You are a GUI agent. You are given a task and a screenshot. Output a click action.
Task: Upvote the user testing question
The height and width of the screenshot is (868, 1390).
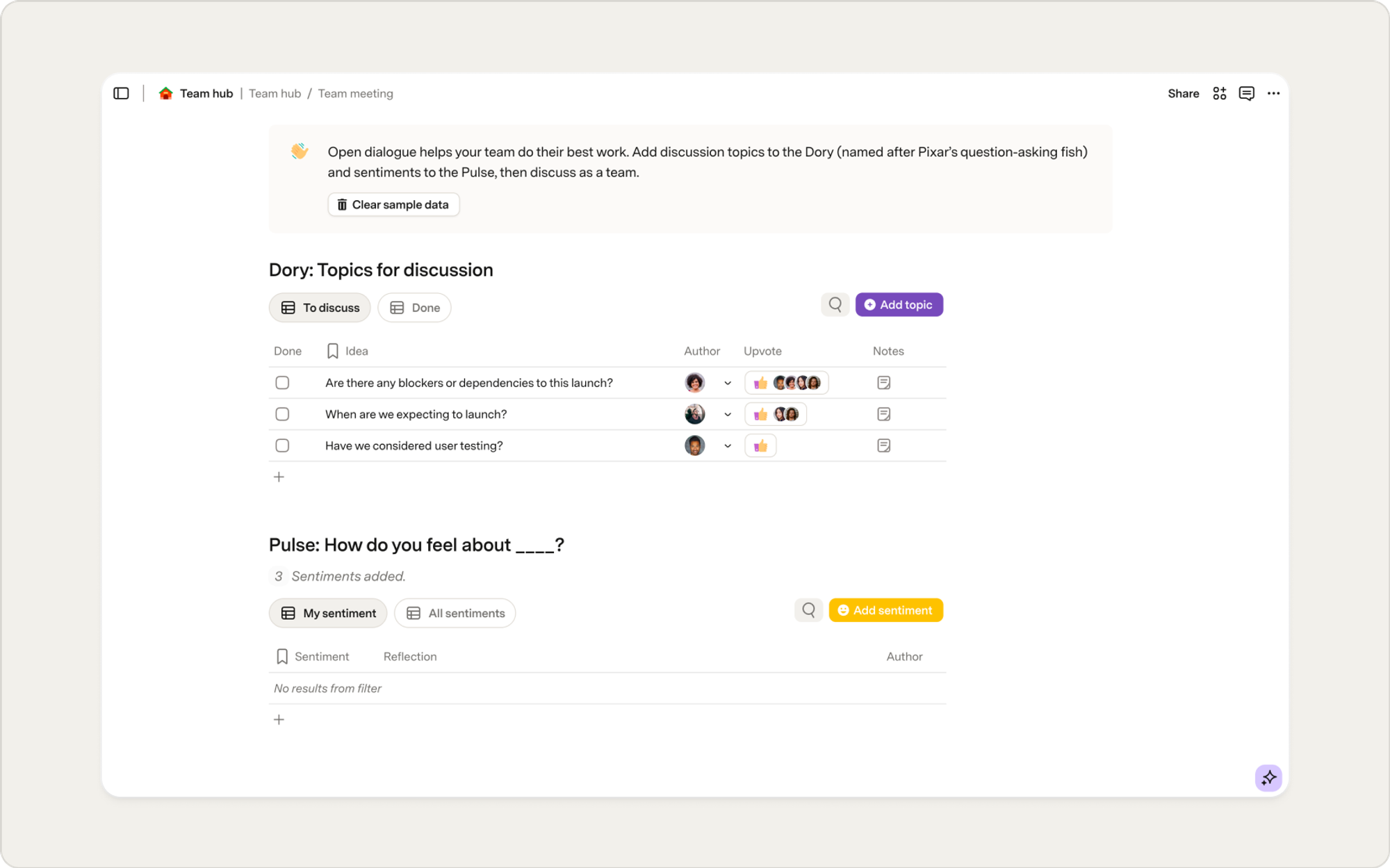pos(760,445)
